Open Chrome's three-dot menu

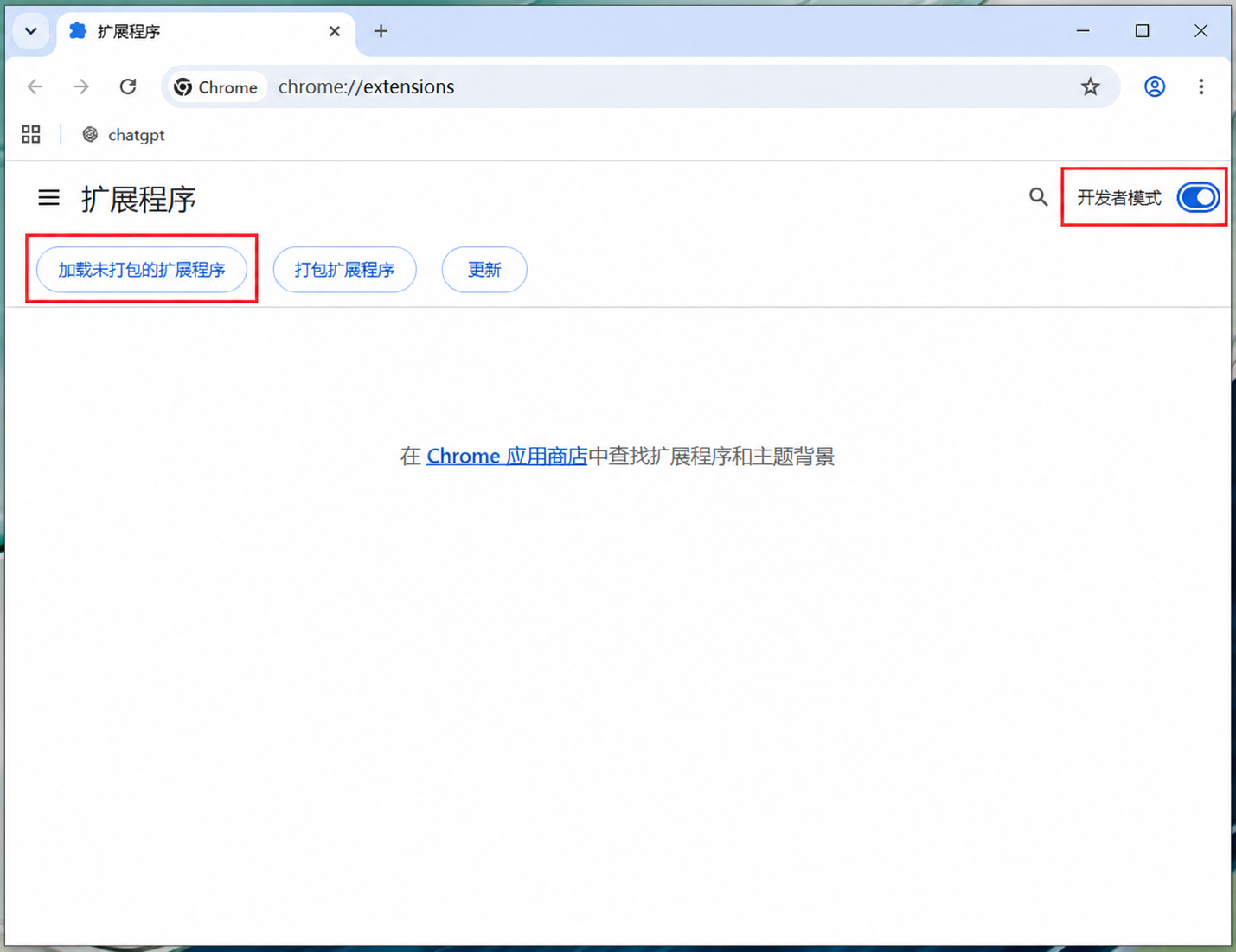(1201, 86)
